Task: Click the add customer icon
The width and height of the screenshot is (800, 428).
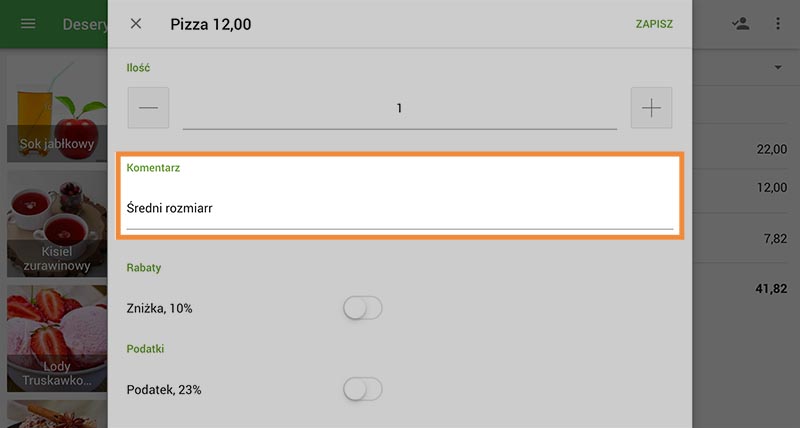Action: [x=740, y=24]
